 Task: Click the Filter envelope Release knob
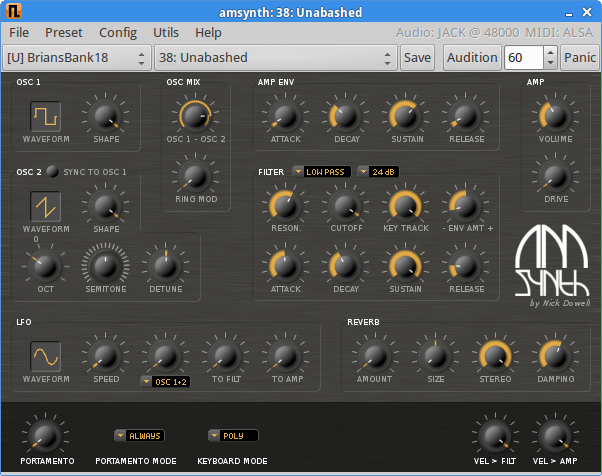click(x=465, y=266)
